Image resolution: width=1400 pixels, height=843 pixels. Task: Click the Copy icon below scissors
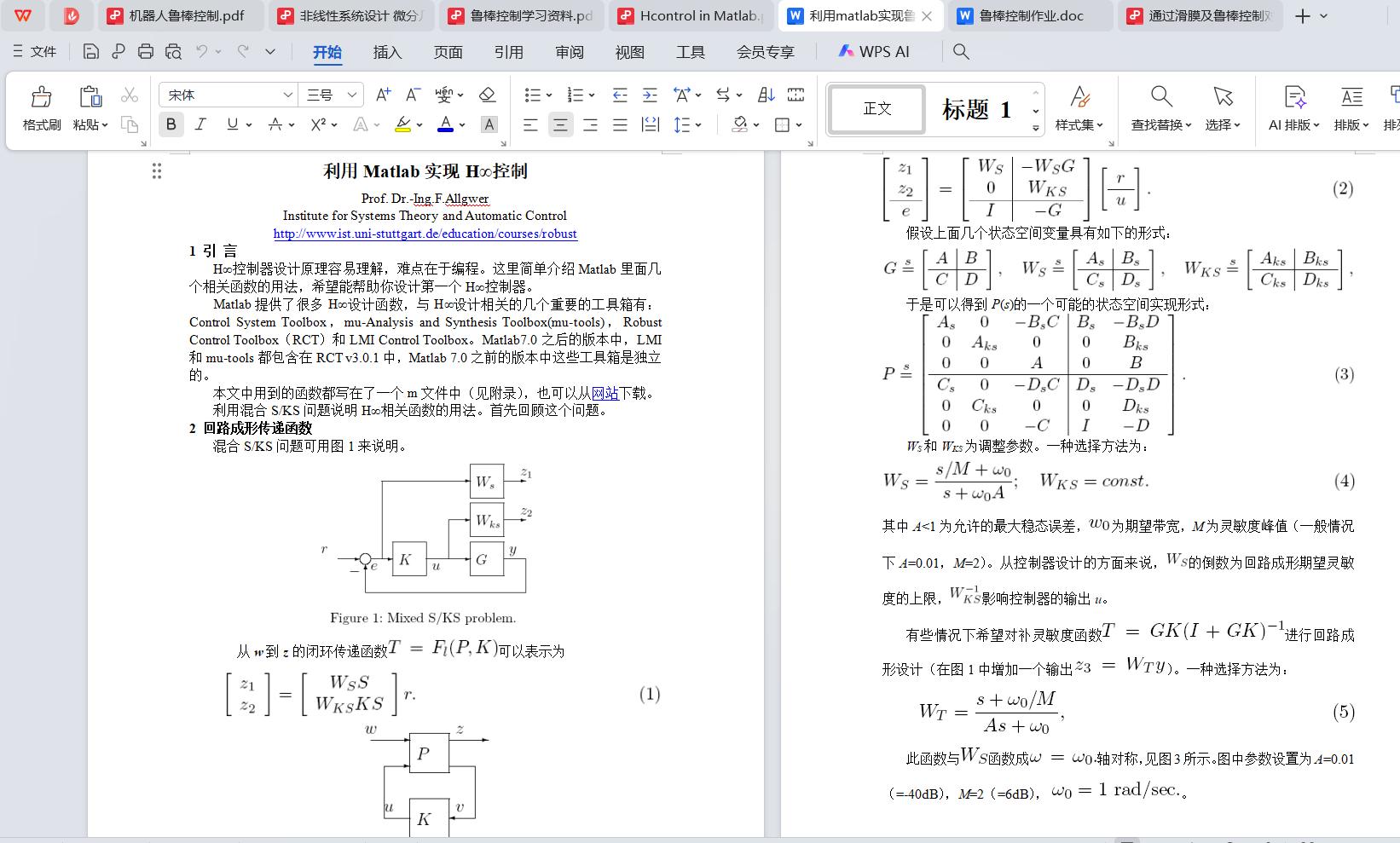tap(130, 124)
